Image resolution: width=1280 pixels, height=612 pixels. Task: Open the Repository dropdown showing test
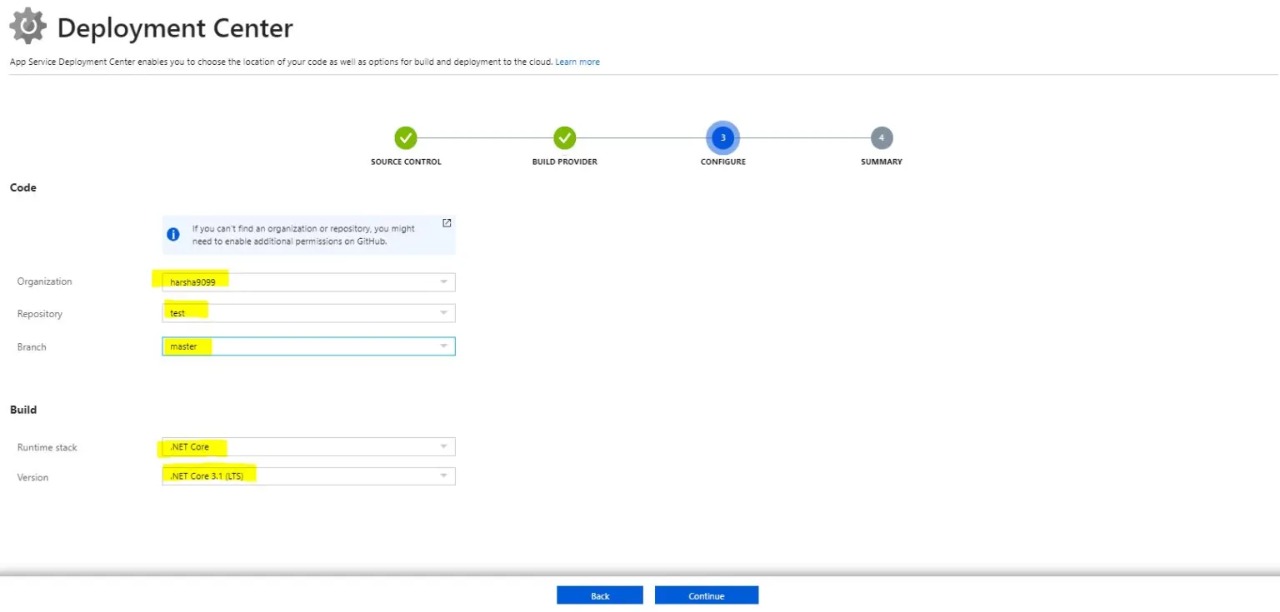click(308, 313)
